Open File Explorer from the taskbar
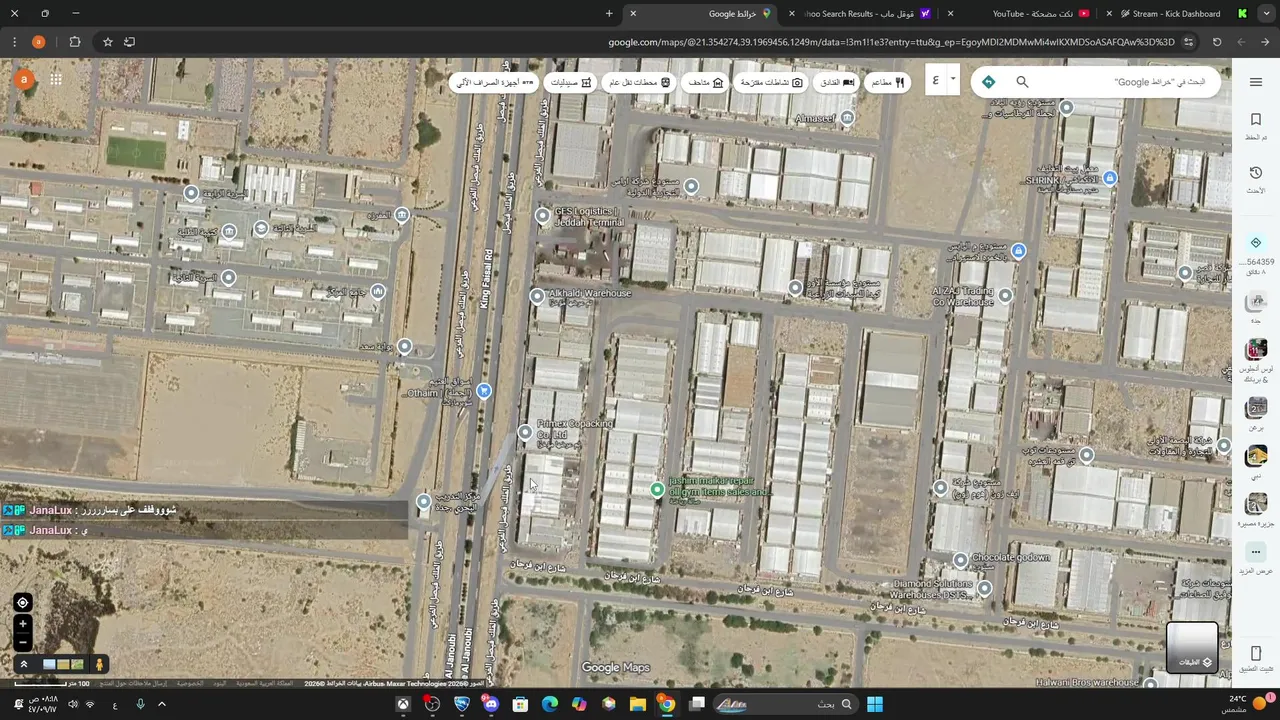The width and height of the screenshot is (1280, 720). click(x=637, y=704)
